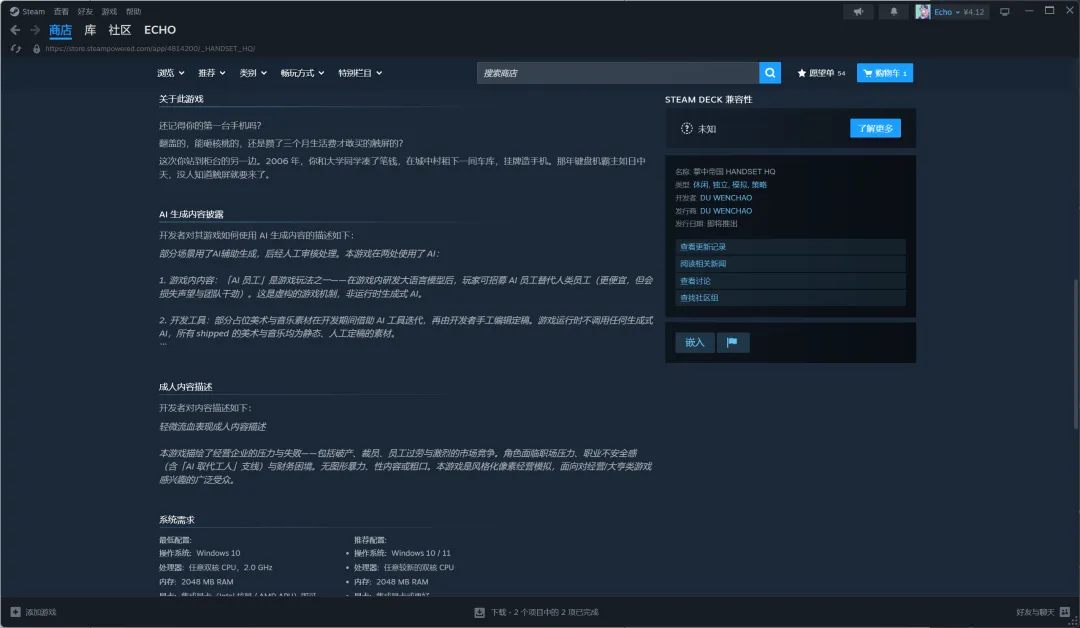The width and height of the screenshot is (1080, 628).
Task: Click the wallet balance ¥4.12
Action: pos(973,12)
